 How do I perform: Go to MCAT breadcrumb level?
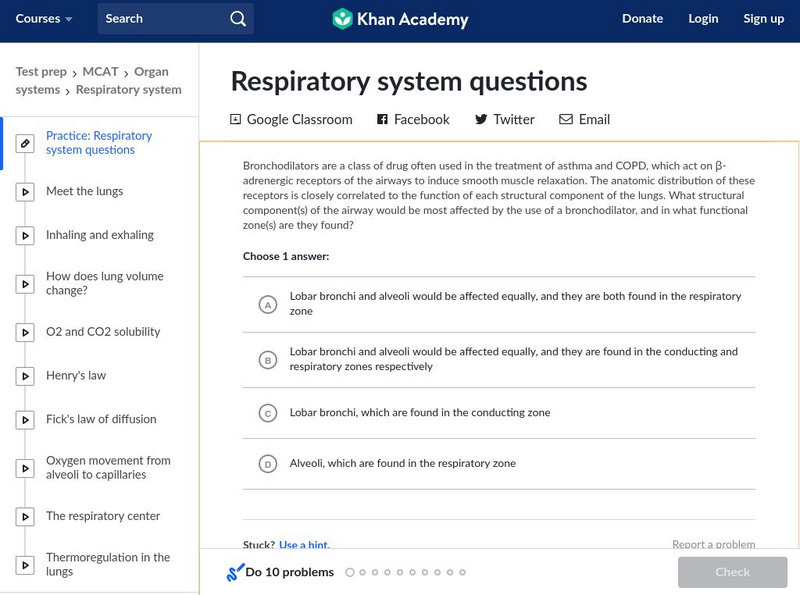100,72
